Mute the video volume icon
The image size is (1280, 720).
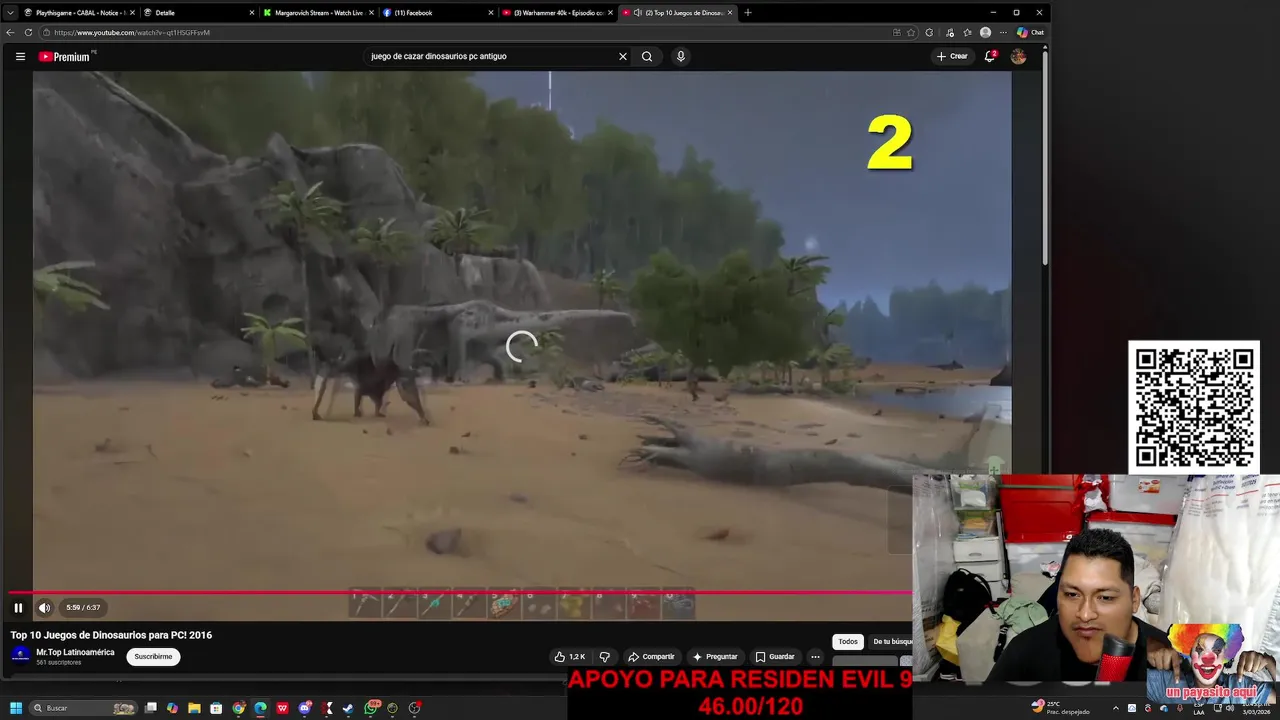tap(44, 607)
